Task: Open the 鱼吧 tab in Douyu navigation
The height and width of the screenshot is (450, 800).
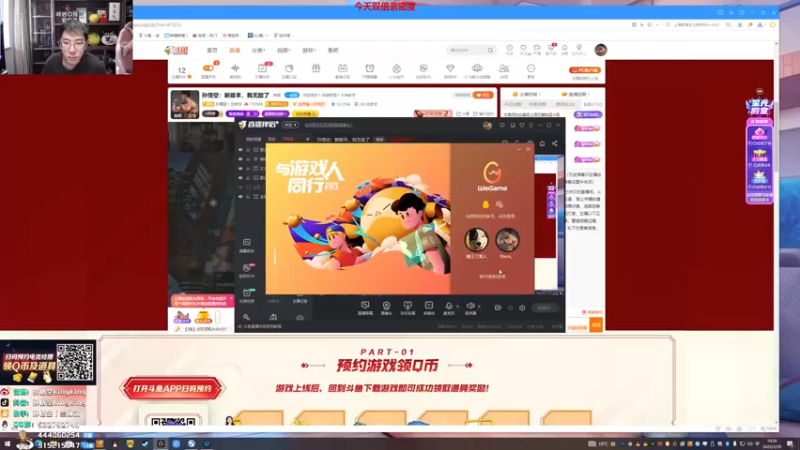Action: click(x=333, y=51)
